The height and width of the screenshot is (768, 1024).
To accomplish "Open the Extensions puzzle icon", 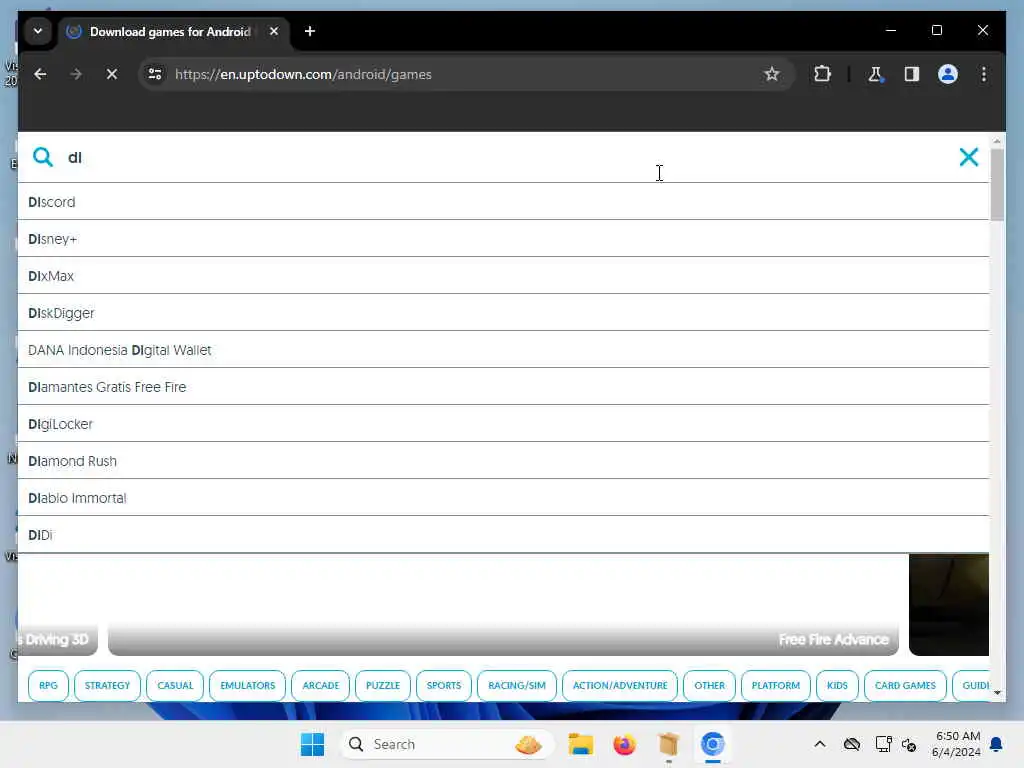I will coord(822,74).
